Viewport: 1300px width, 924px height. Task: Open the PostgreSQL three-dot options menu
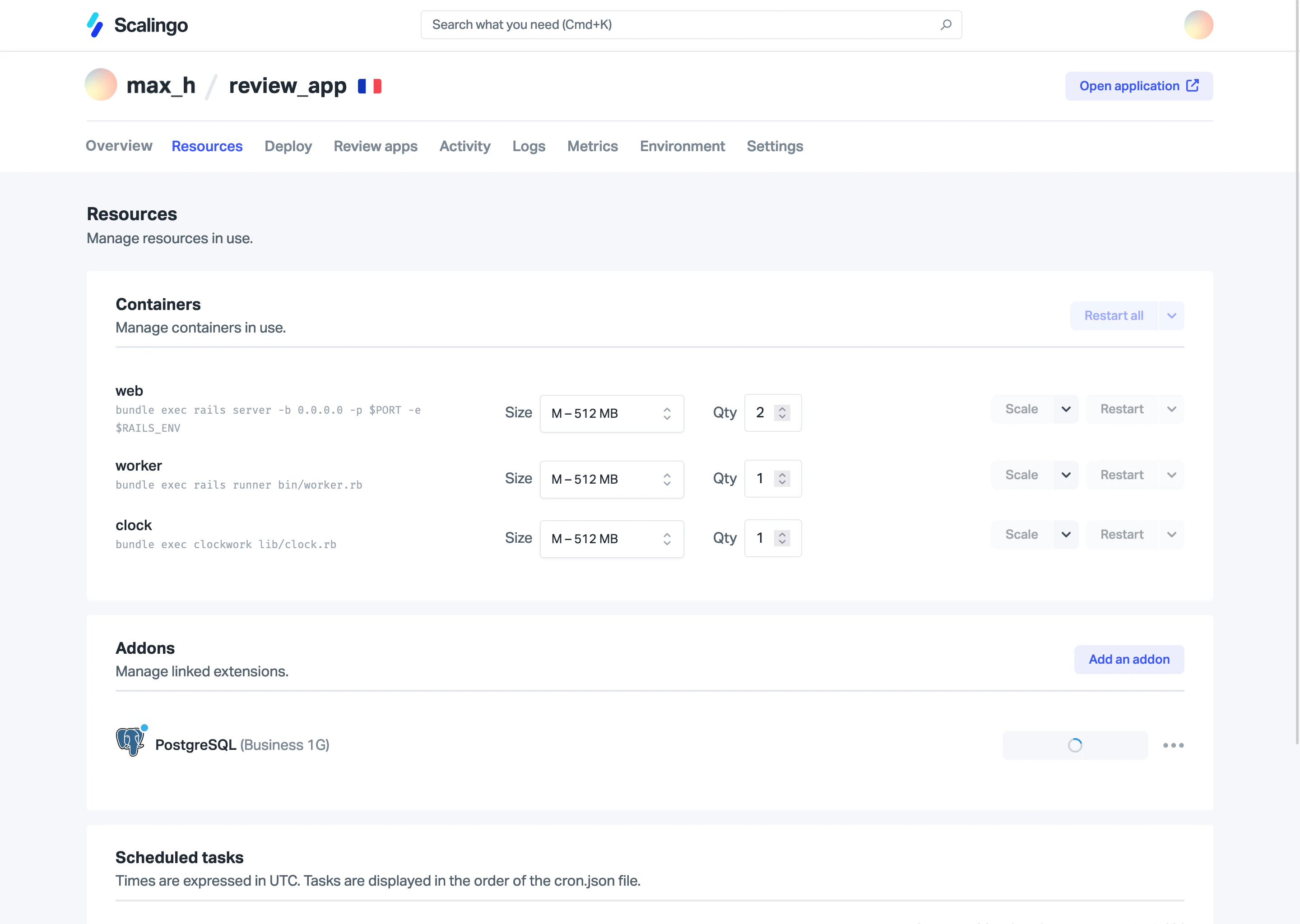pos(1173,745)
